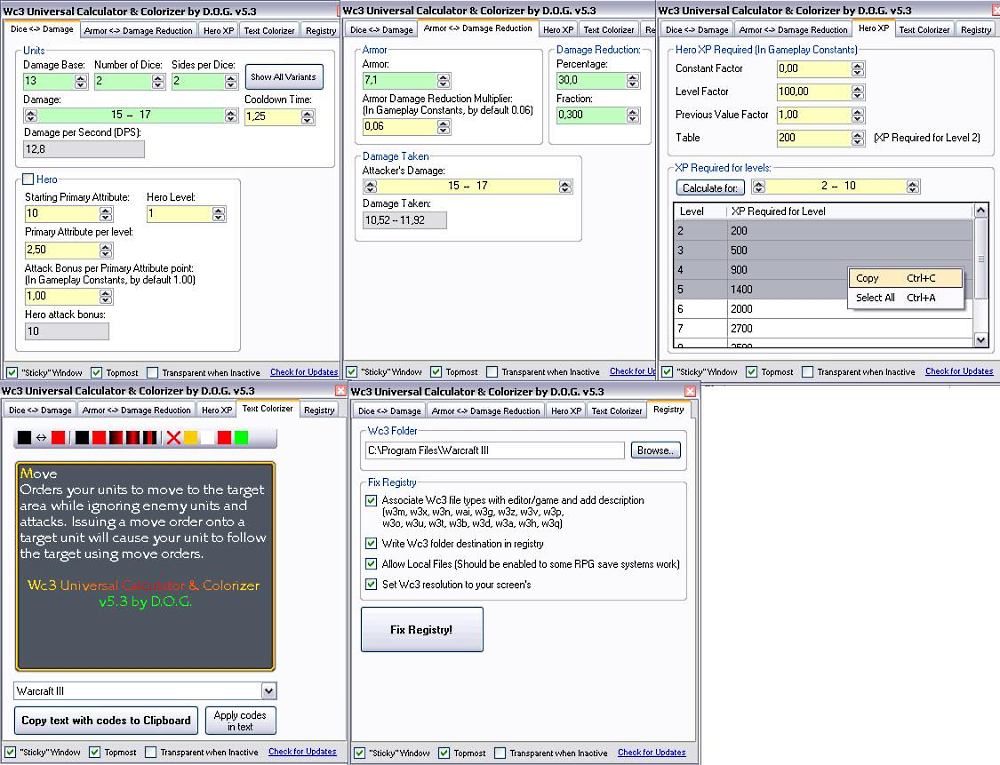Choose the white preset color swatch
This screenshot has width=1000, height=765.
[x=207, y=438]
